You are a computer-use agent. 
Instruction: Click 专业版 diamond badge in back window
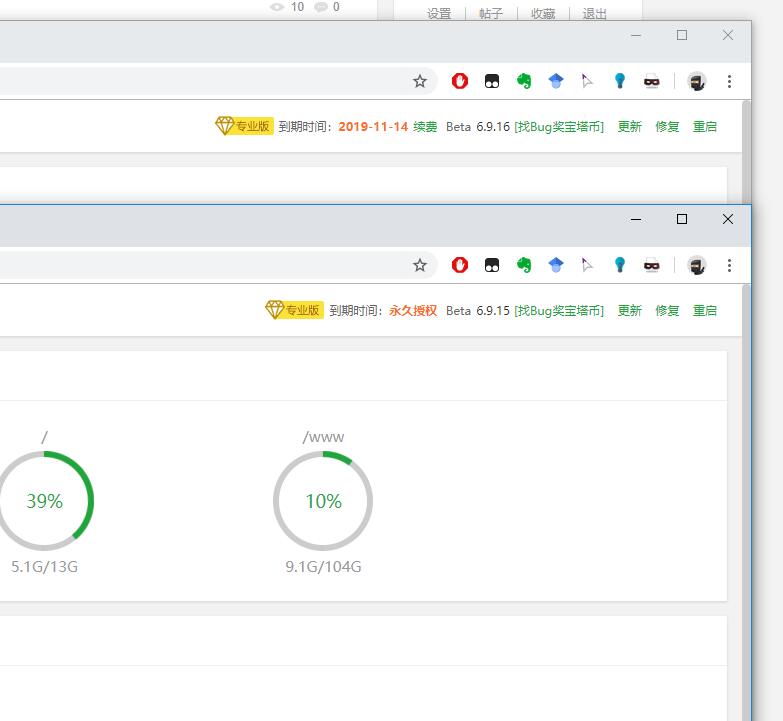244,126
